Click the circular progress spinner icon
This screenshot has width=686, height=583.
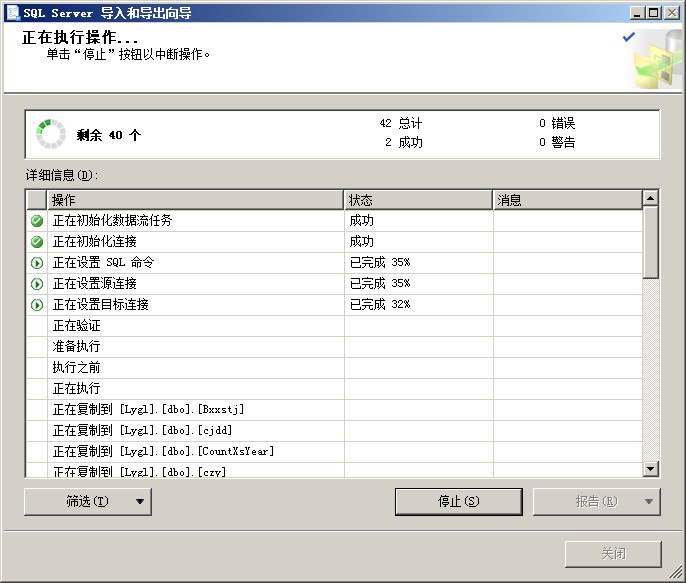coord(50,134)
